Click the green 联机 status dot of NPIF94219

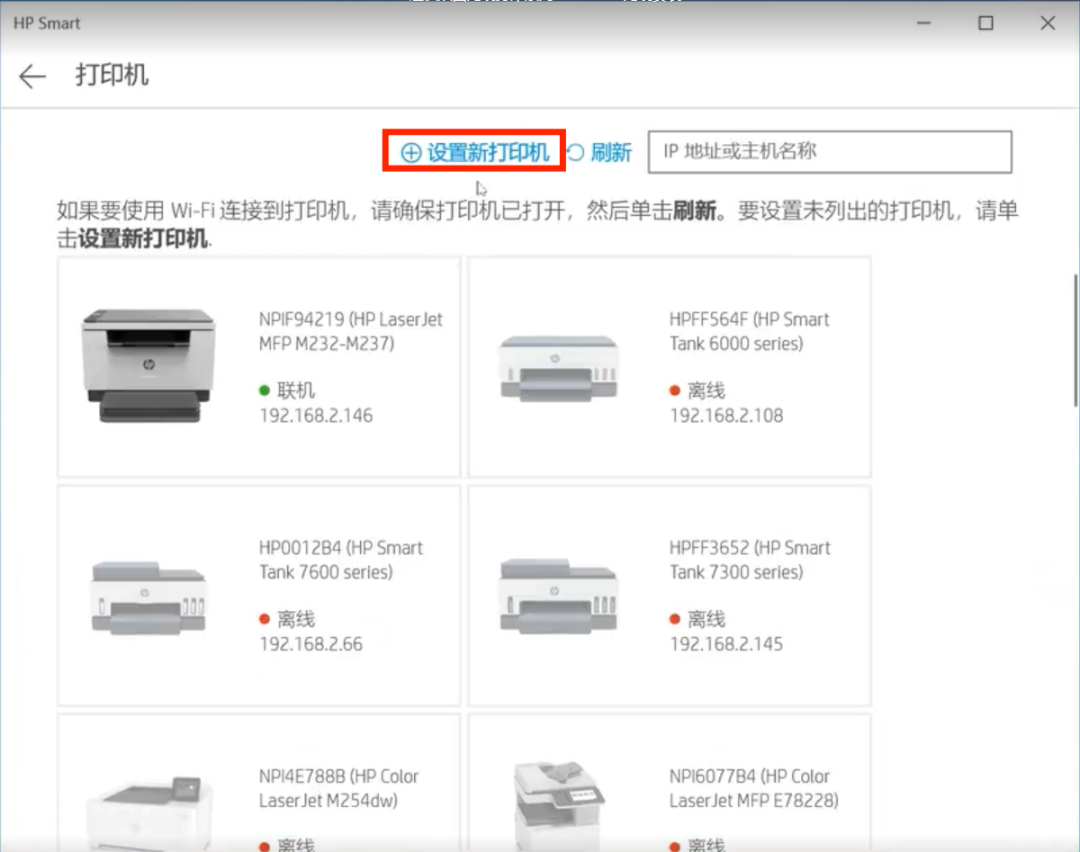265,390
